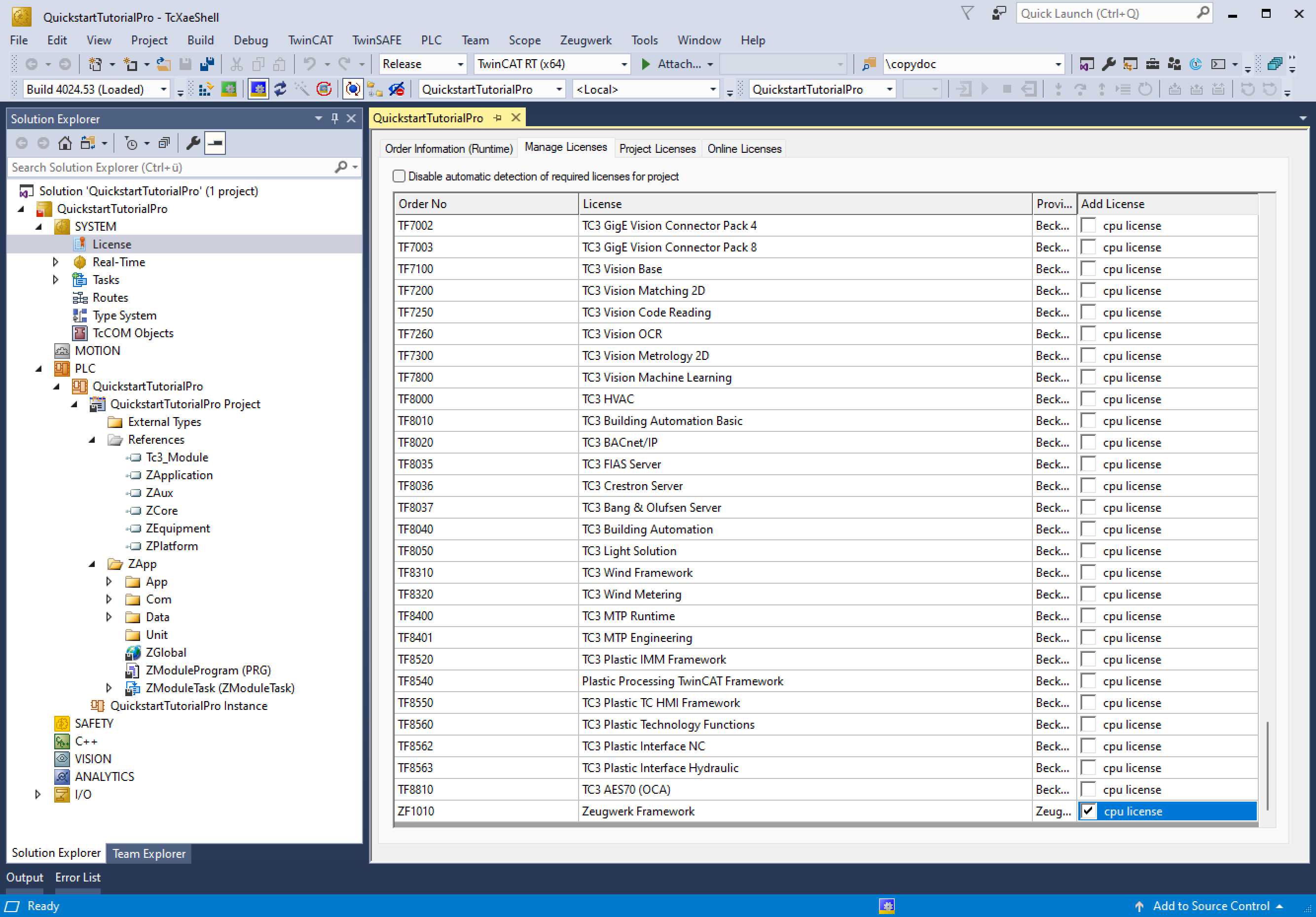Click the Home icon in Solution Explorer
Screen dimensions: 1316x917
65,143
